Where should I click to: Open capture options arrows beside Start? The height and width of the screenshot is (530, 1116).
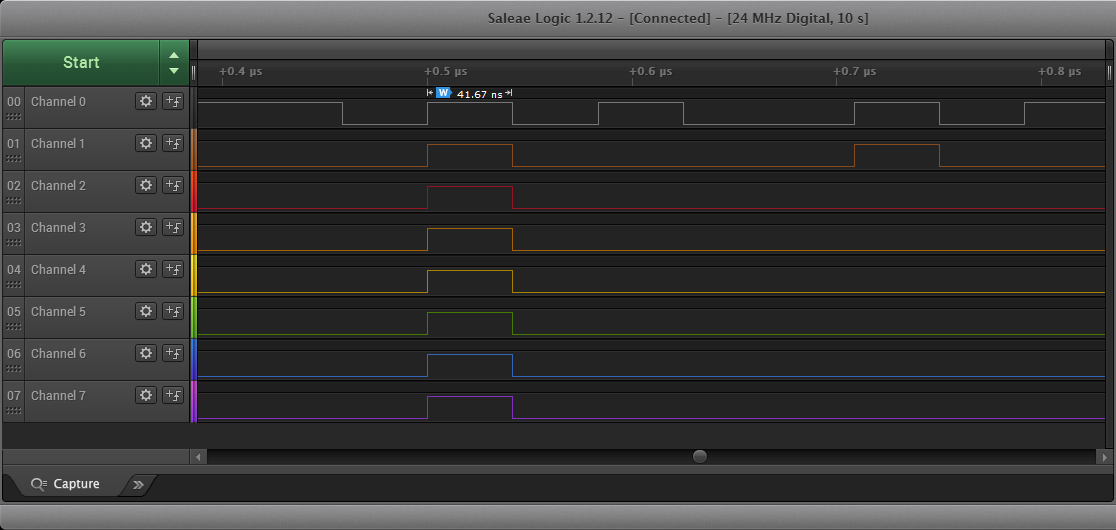click(x=174, y=62)
